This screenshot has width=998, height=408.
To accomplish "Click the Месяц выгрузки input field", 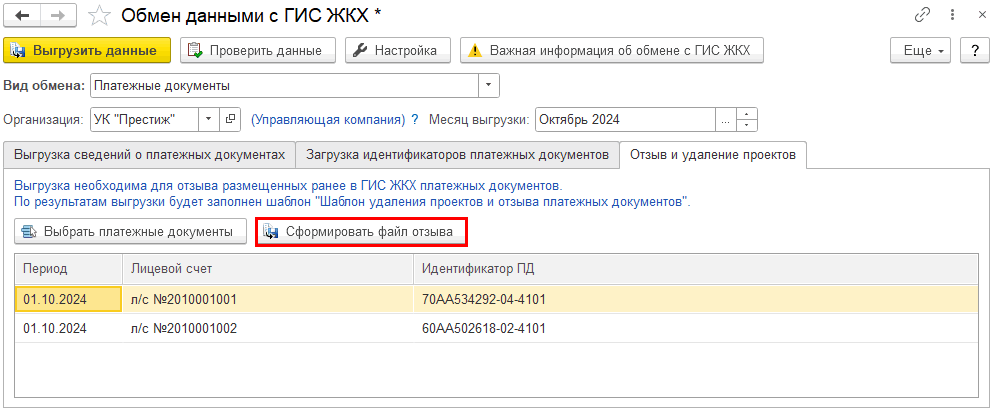I will click(x=625, y=119).
